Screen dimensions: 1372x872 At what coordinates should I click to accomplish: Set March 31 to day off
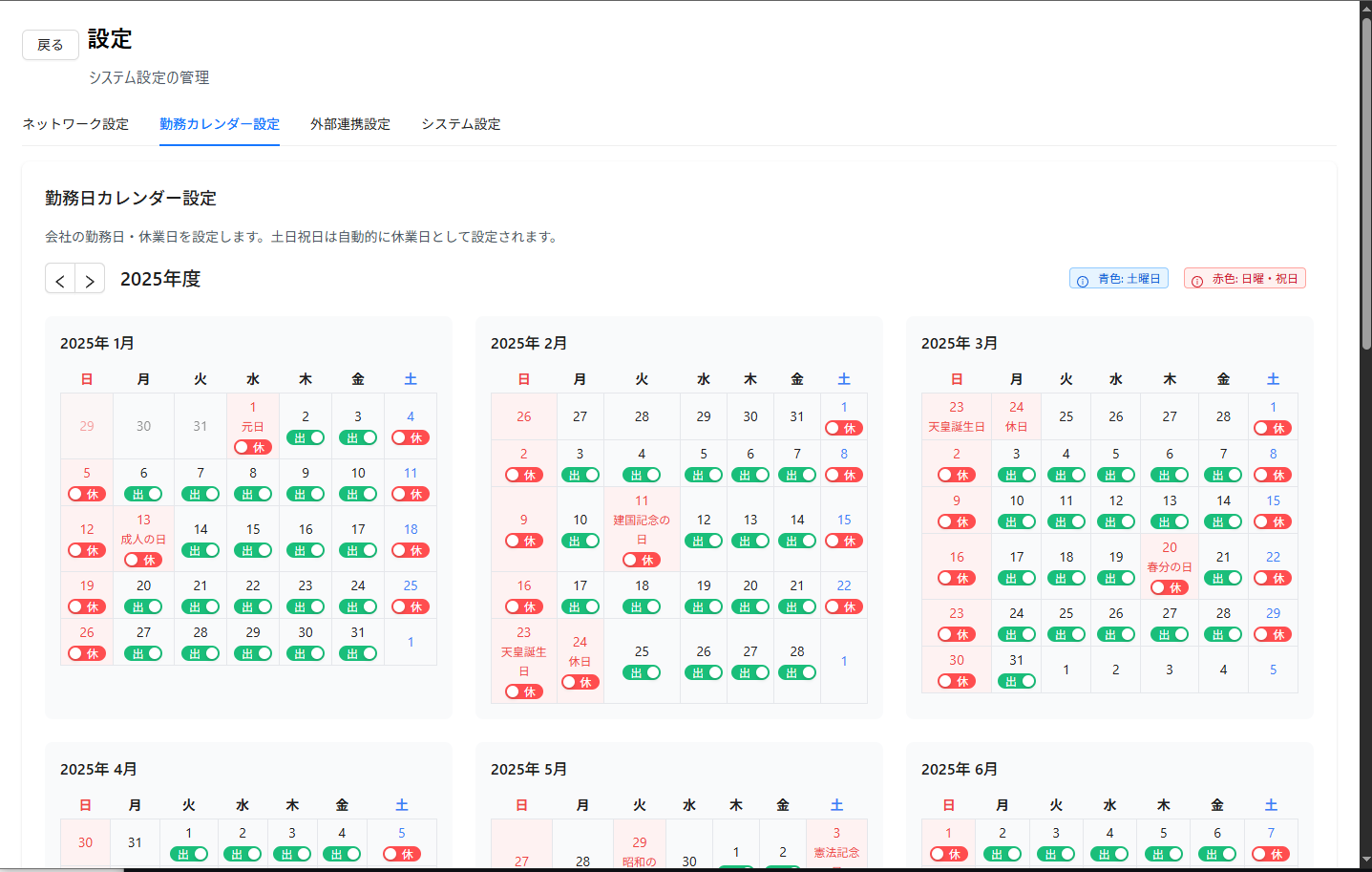coord(1016,681)
